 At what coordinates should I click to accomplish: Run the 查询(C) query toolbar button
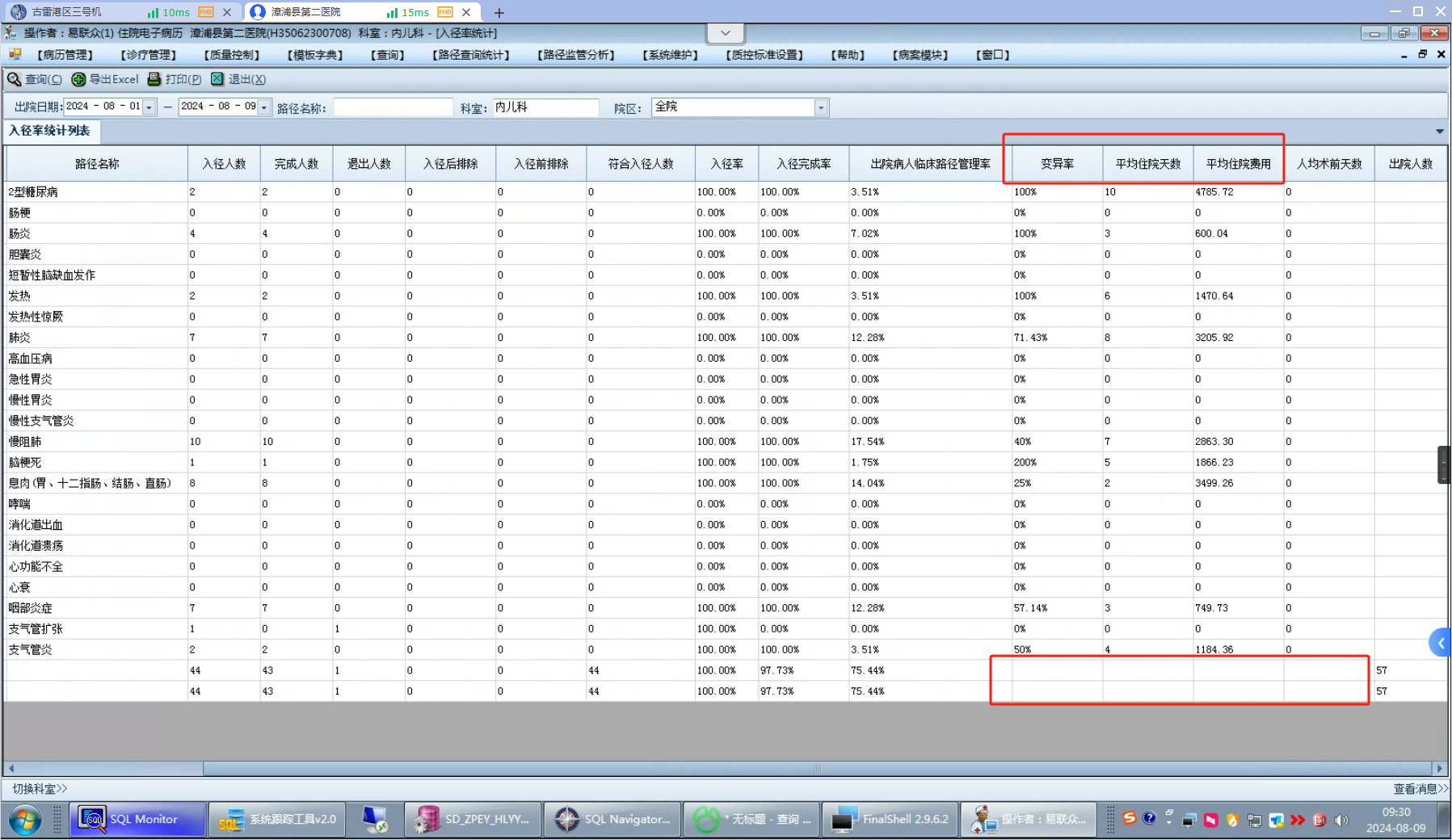pos(35,79)
